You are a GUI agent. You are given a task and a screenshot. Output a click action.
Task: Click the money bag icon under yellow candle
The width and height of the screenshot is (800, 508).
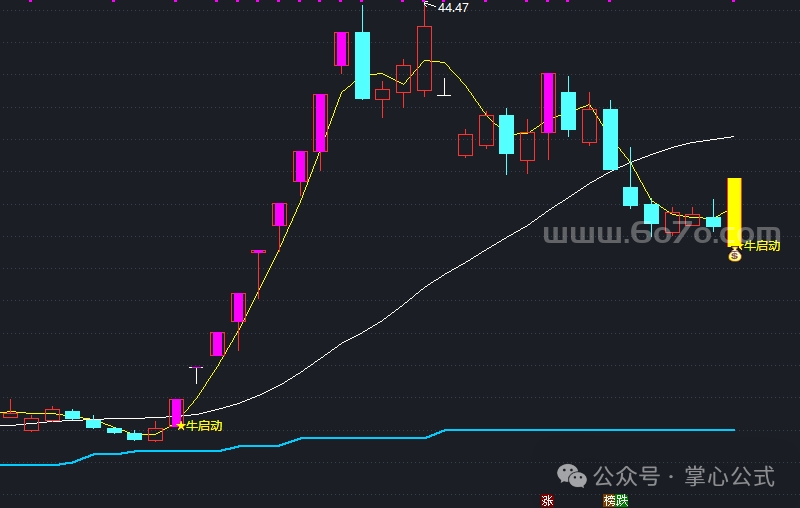(734, 254)
